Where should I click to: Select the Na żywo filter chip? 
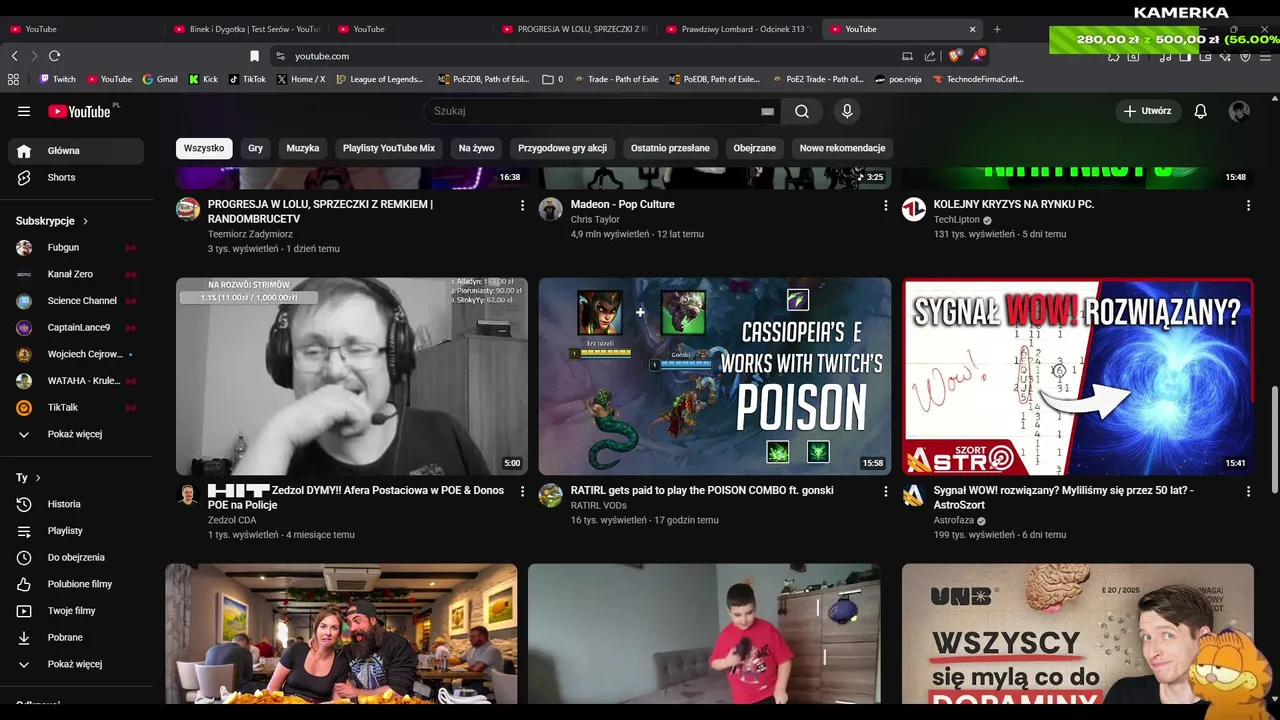pyautogui.click(x=476, y=148)
